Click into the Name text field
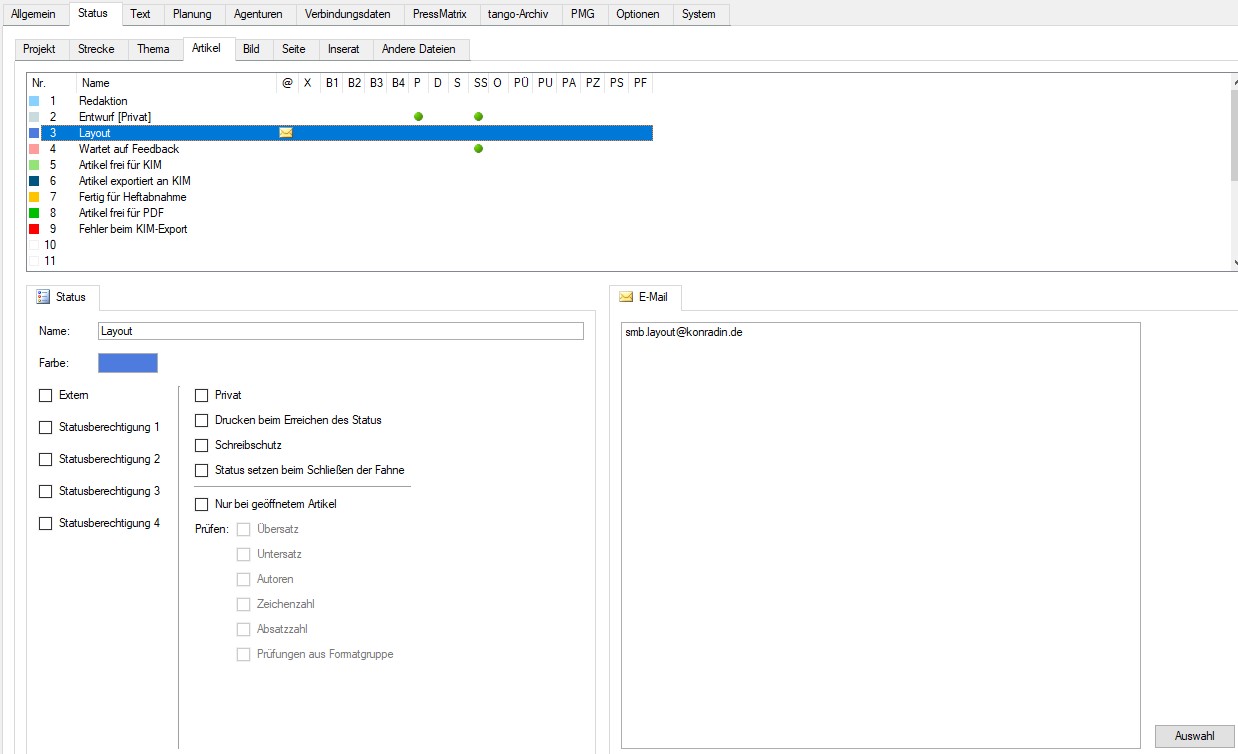 [340, 331]
